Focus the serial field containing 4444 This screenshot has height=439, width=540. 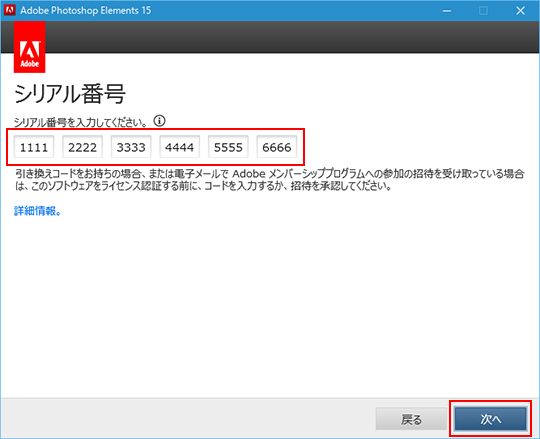[180, 147]
